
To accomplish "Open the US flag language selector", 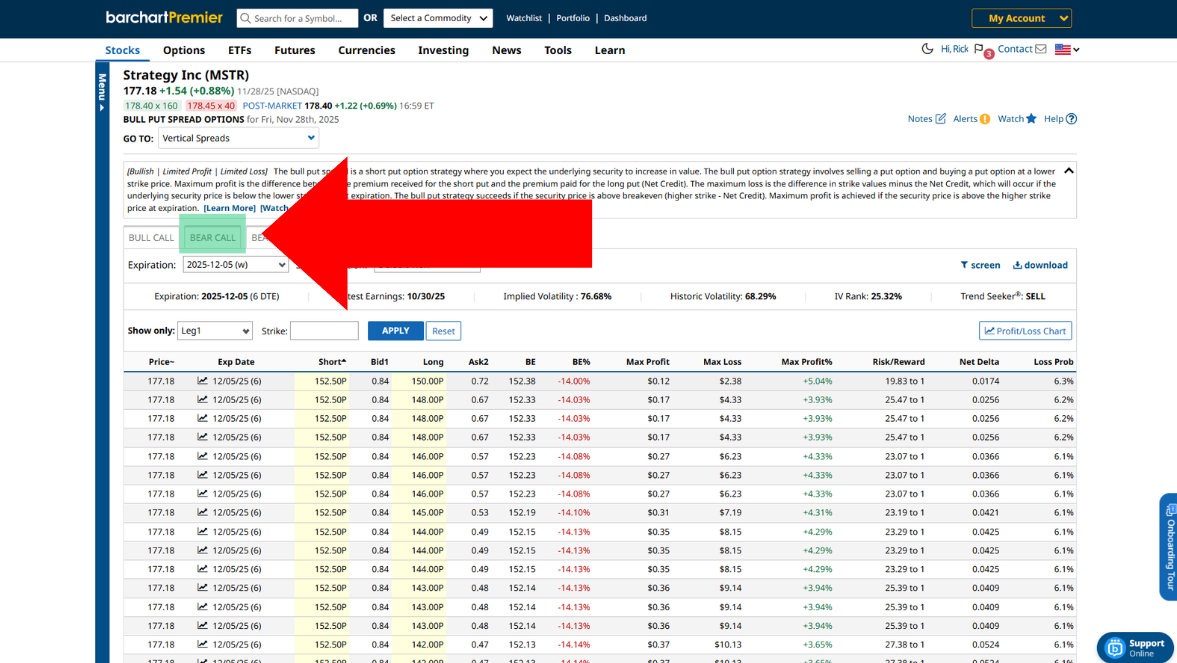I will [1067, 50].
